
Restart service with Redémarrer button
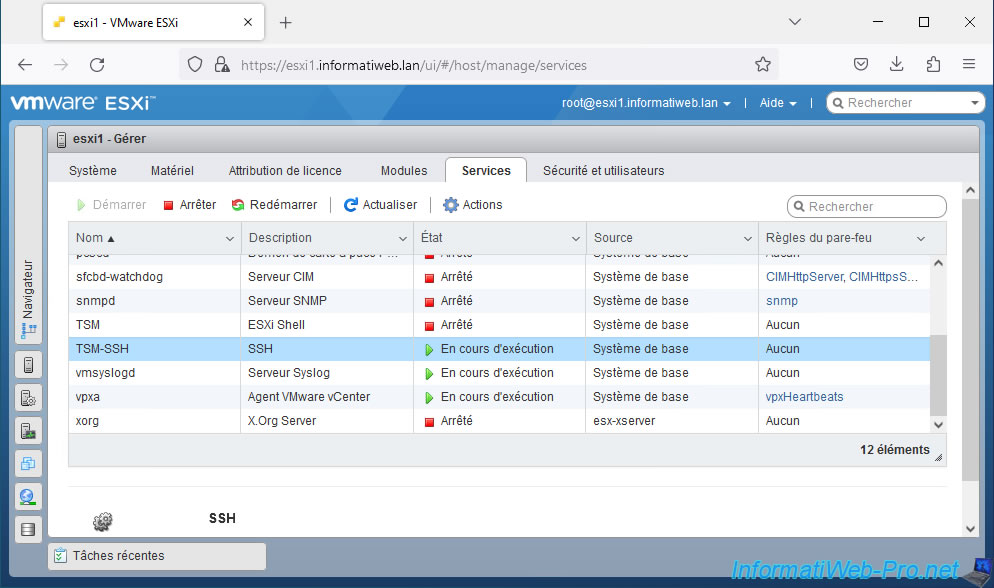click(x=274, y=205)
